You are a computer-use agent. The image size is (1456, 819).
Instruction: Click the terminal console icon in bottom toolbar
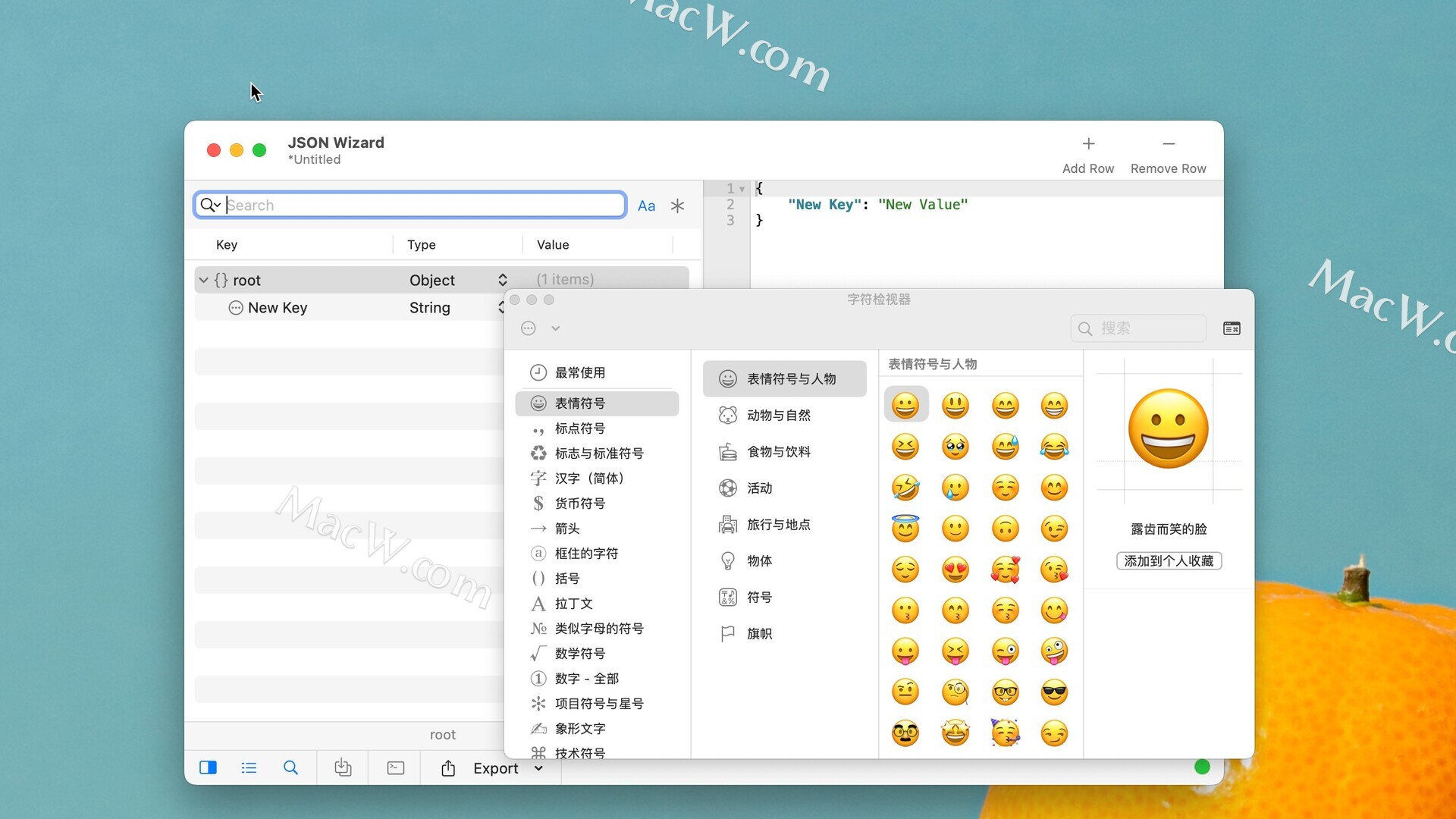click(x=395, y=767)
